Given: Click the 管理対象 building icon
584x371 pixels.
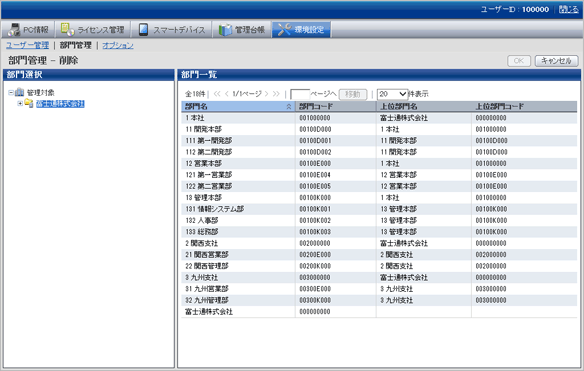Looking at the screenshot, I should [19, 92].
